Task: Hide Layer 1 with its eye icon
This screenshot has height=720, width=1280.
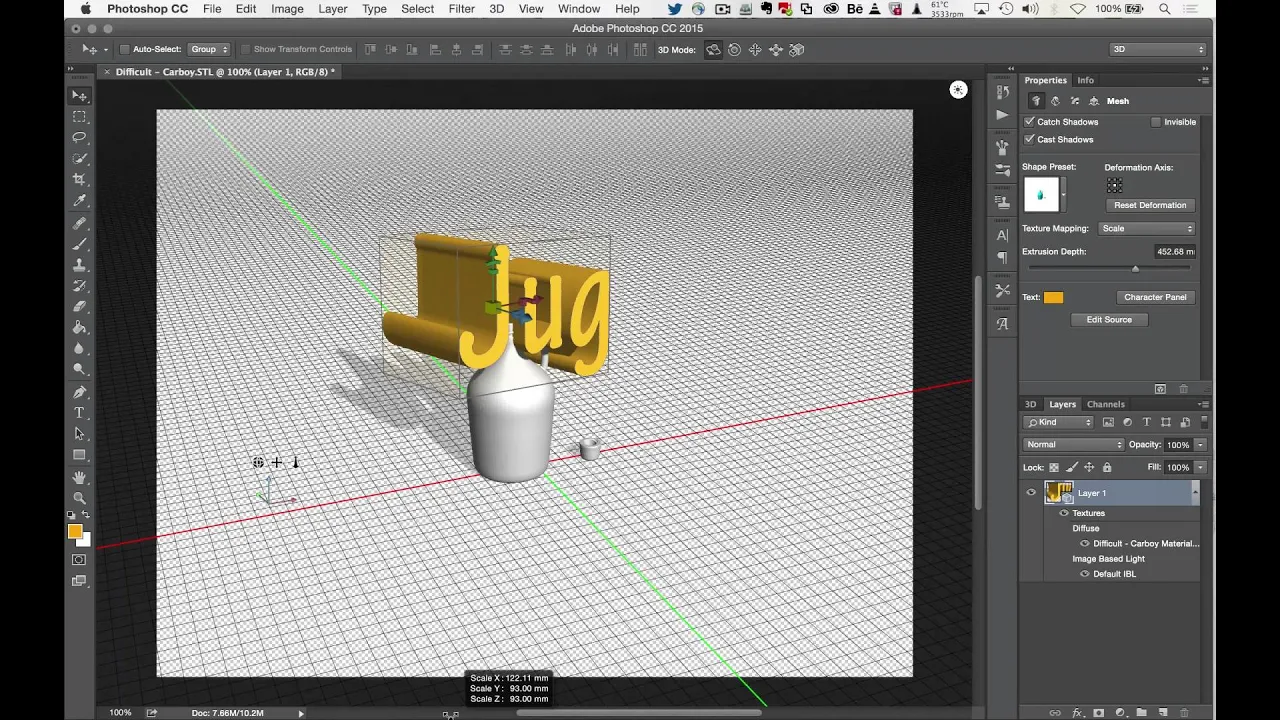Action: coord(1031,492)
